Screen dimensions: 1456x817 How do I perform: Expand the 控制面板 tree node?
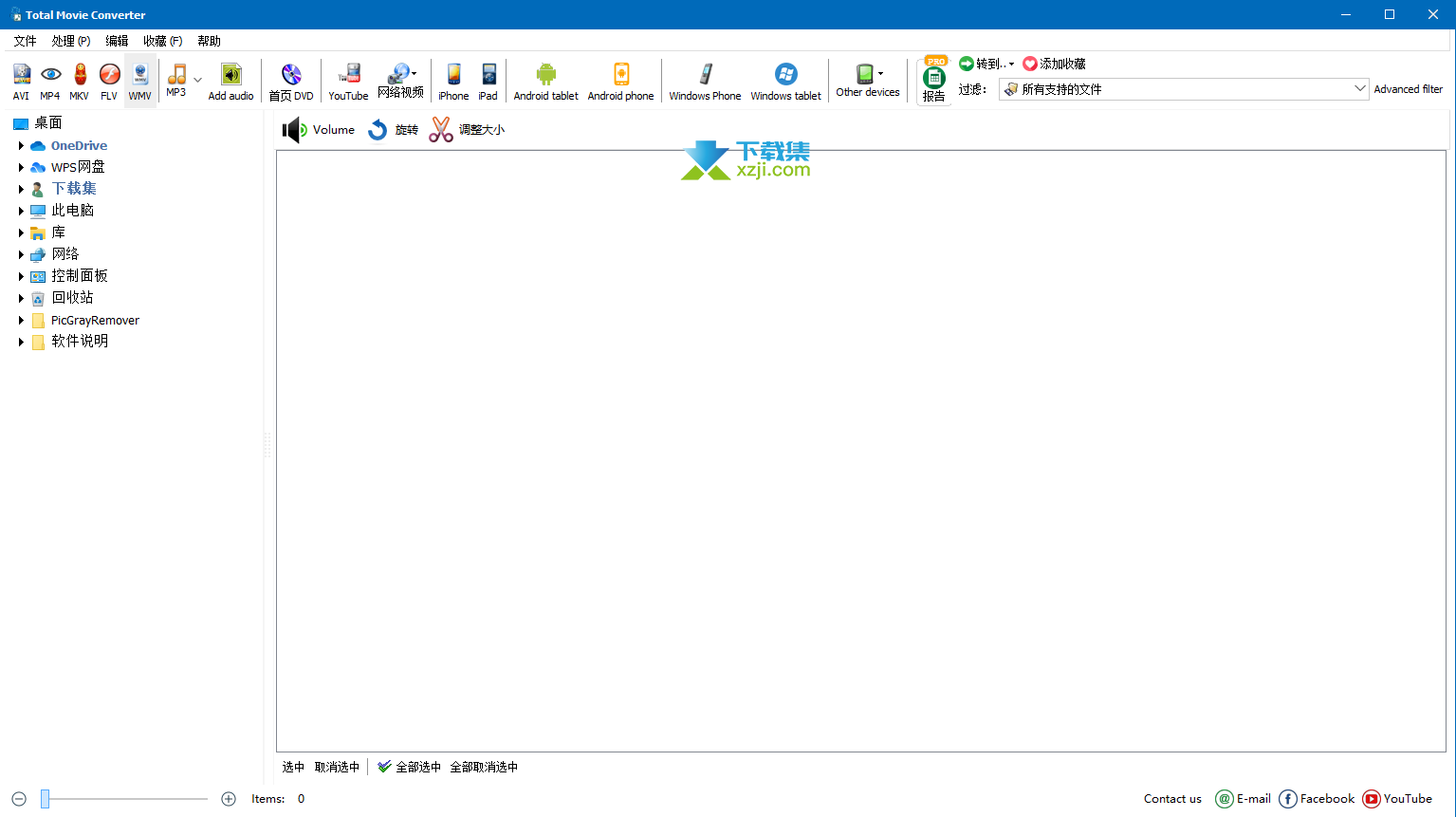pos(21,276)
